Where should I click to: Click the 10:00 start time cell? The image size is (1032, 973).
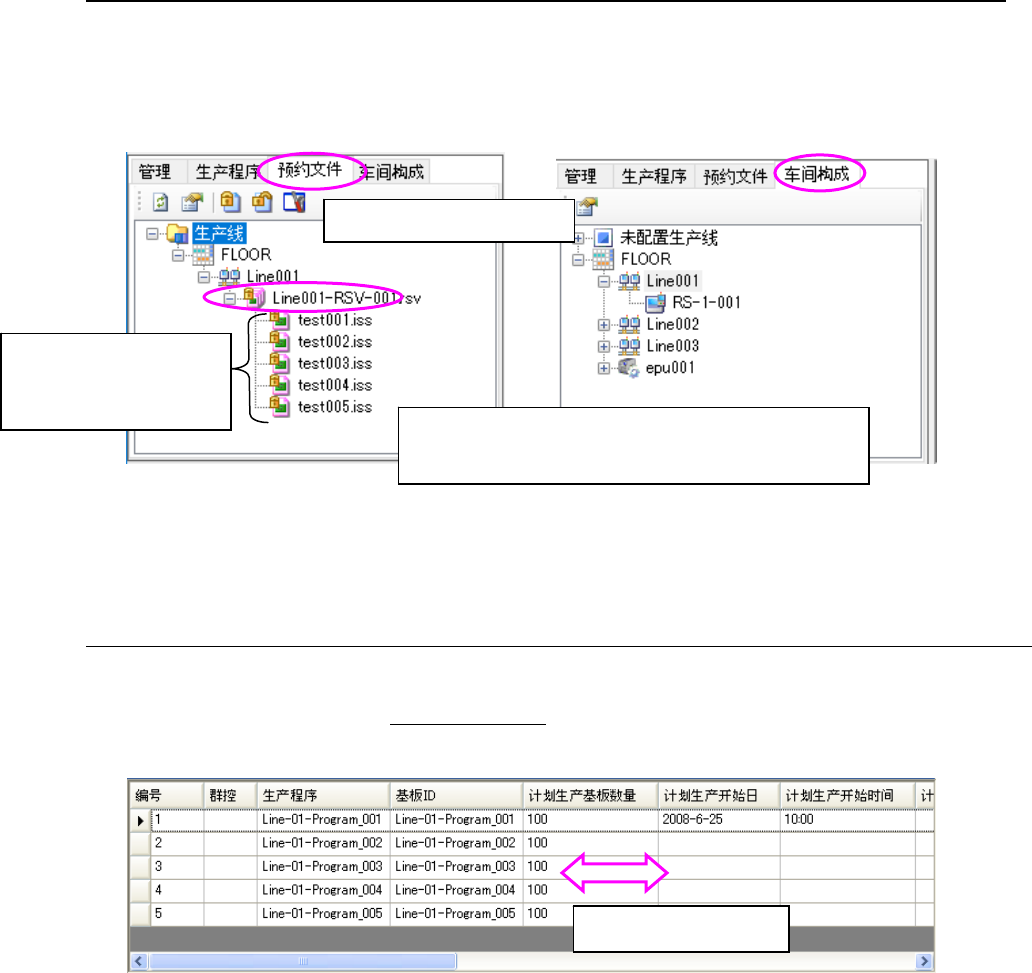pyautogui.click(x=848, y=820)
